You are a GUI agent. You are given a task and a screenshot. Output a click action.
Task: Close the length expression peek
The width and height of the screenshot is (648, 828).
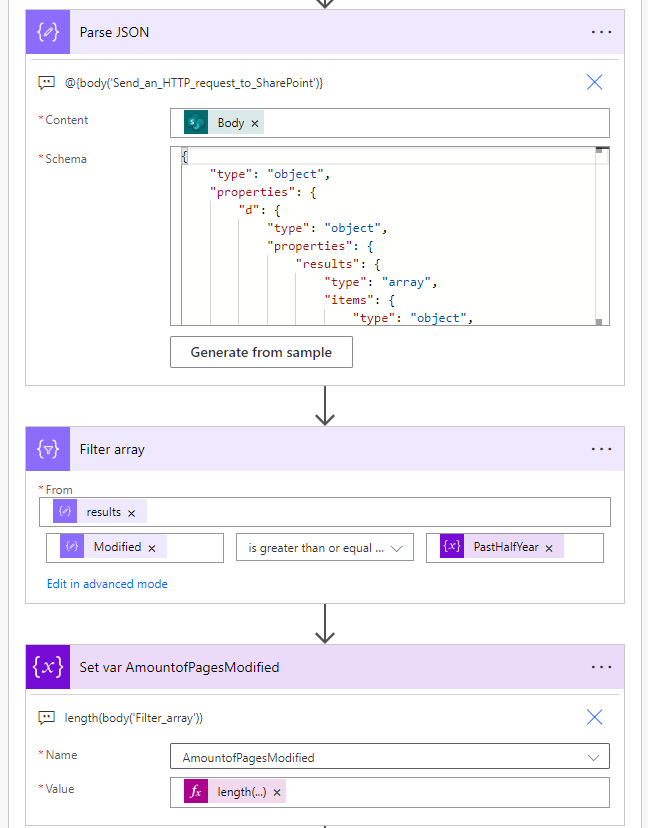point(594,717)
